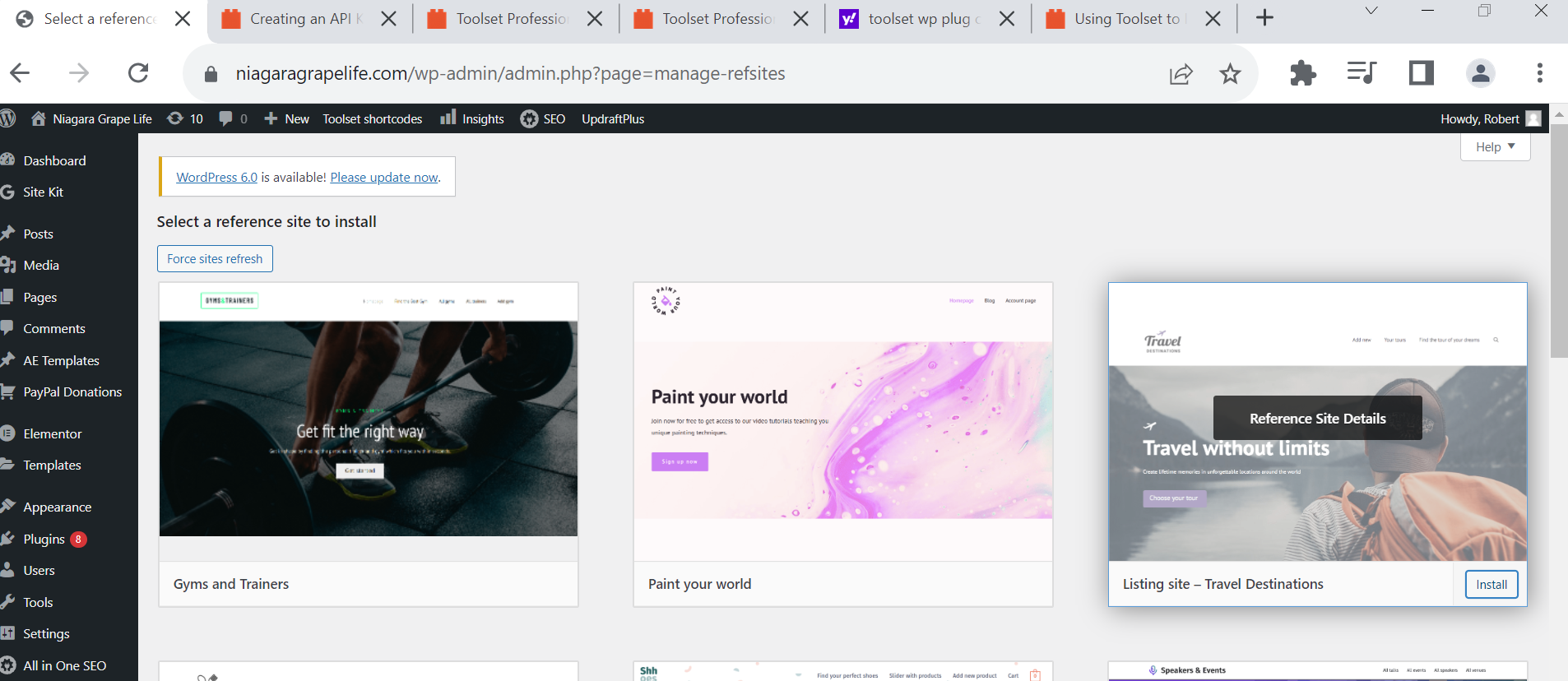Click the updates icon showing 10
1568x681 pixels.
pyautogui.click(x=185, y=118)
